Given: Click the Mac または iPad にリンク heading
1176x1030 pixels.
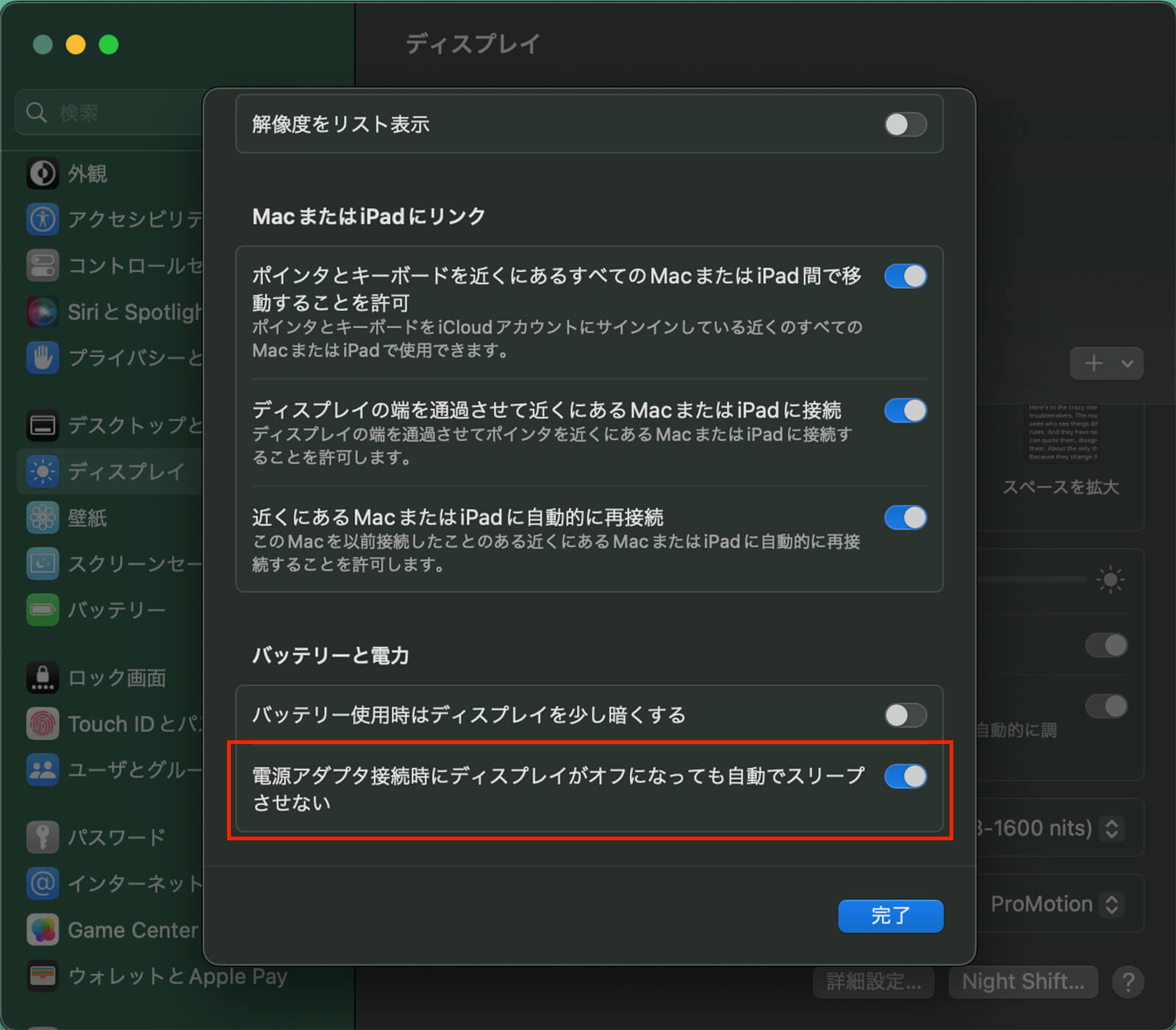Looking at the screenshot, I should coord(368,216).
